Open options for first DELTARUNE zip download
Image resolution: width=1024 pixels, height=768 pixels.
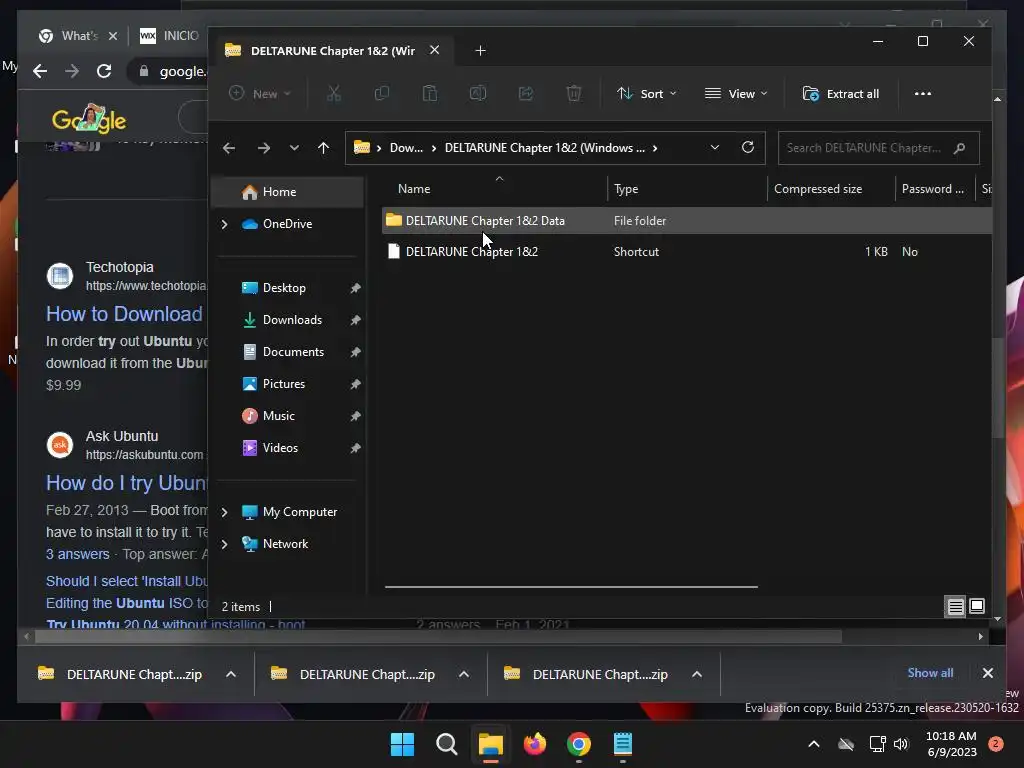[231, 674]
